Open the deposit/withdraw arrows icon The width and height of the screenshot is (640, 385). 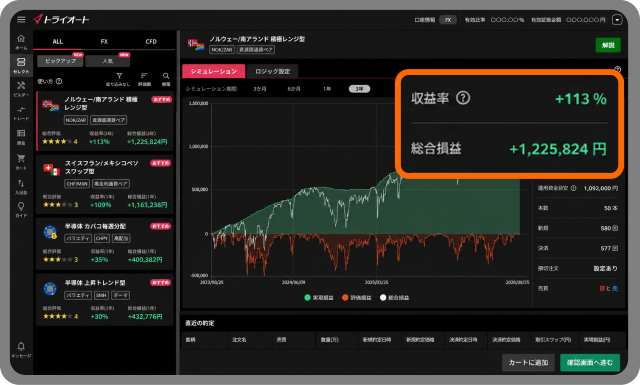point(21,186)
